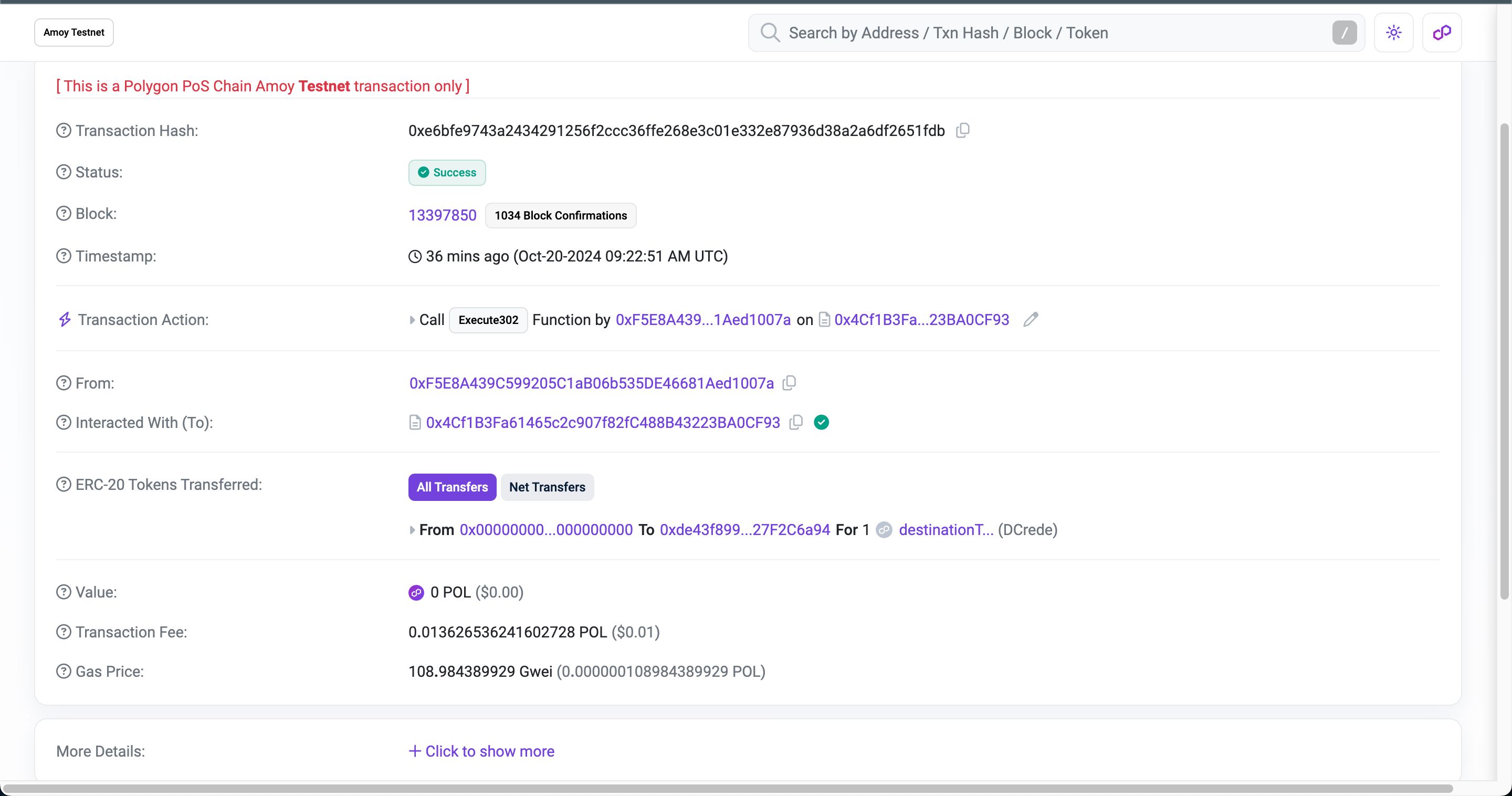
Task: Click help icon next to Timestamp
Action: tap(64, 256)
